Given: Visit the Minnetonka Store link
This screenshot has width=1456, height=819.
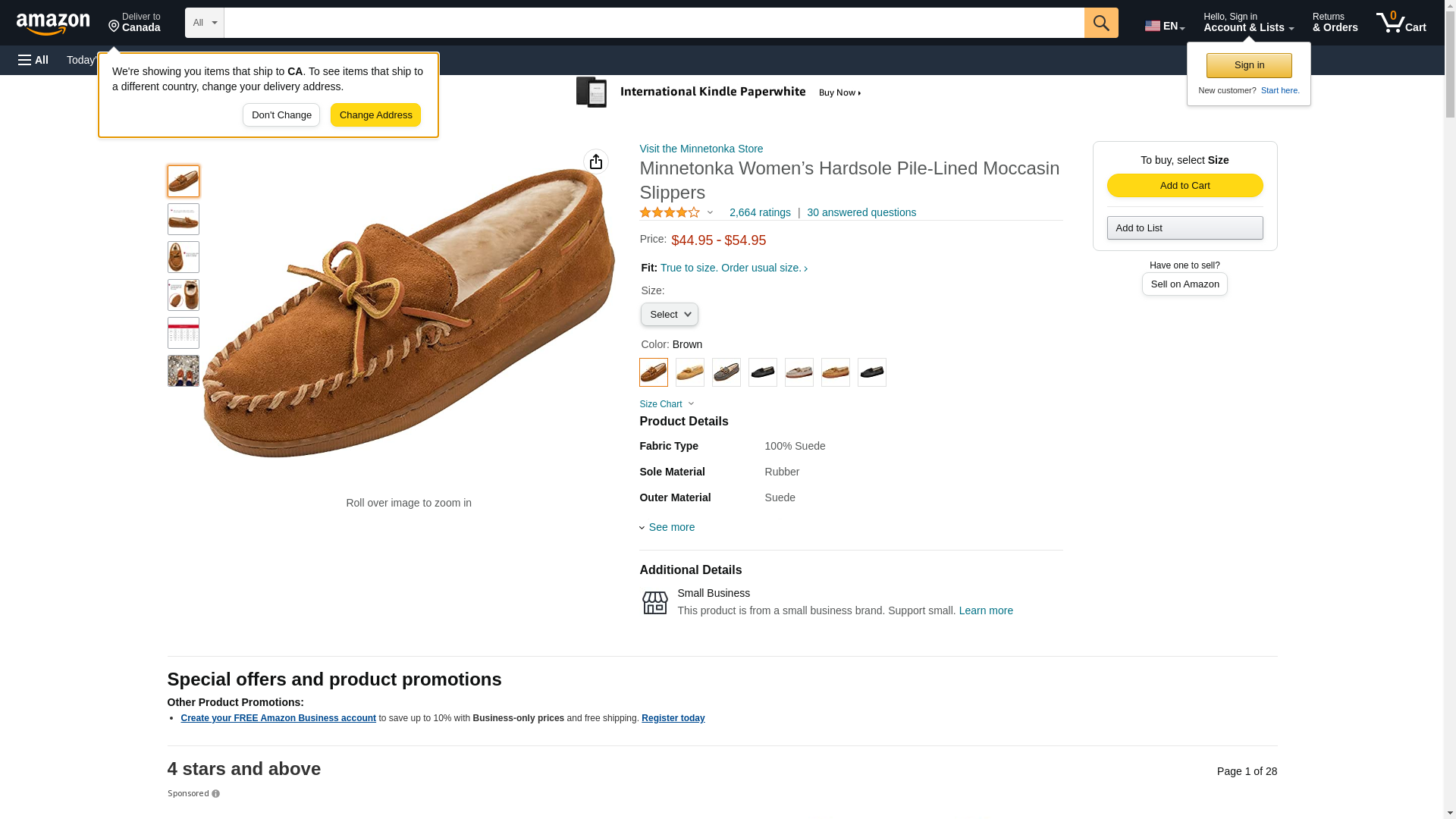Looking at the screenshot, I should [701, 149].
